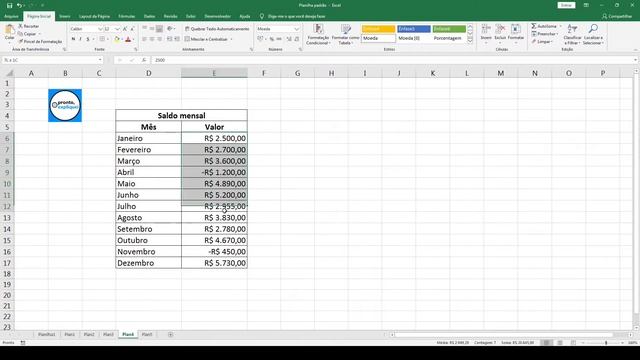The width and height of the screenshot is (640, 360).
Task: Open the font name Calibri dropdown
Action: point(100,29)
